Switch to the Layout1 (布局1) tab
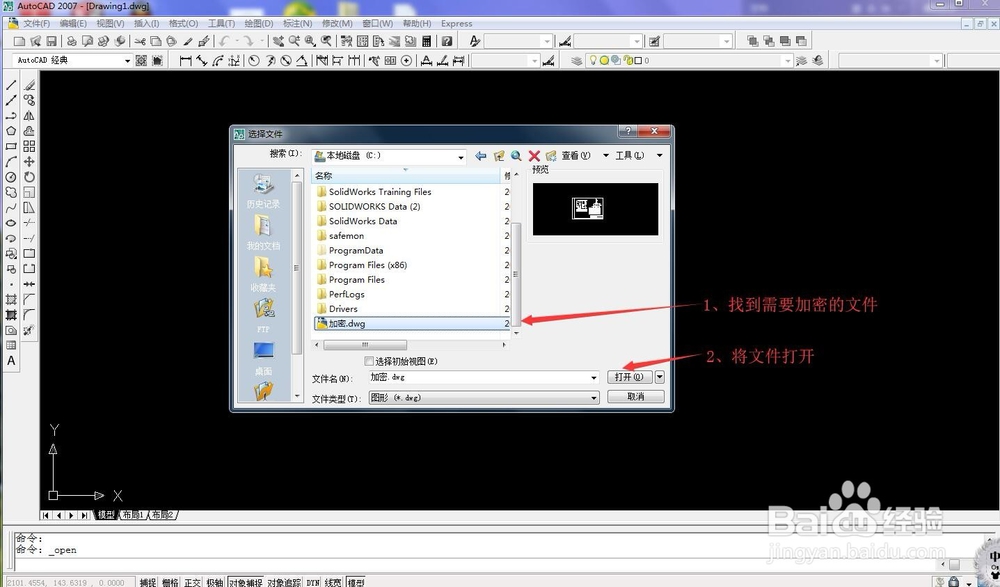This screenshot has width=1000, height=587. (x=133, y=515)
